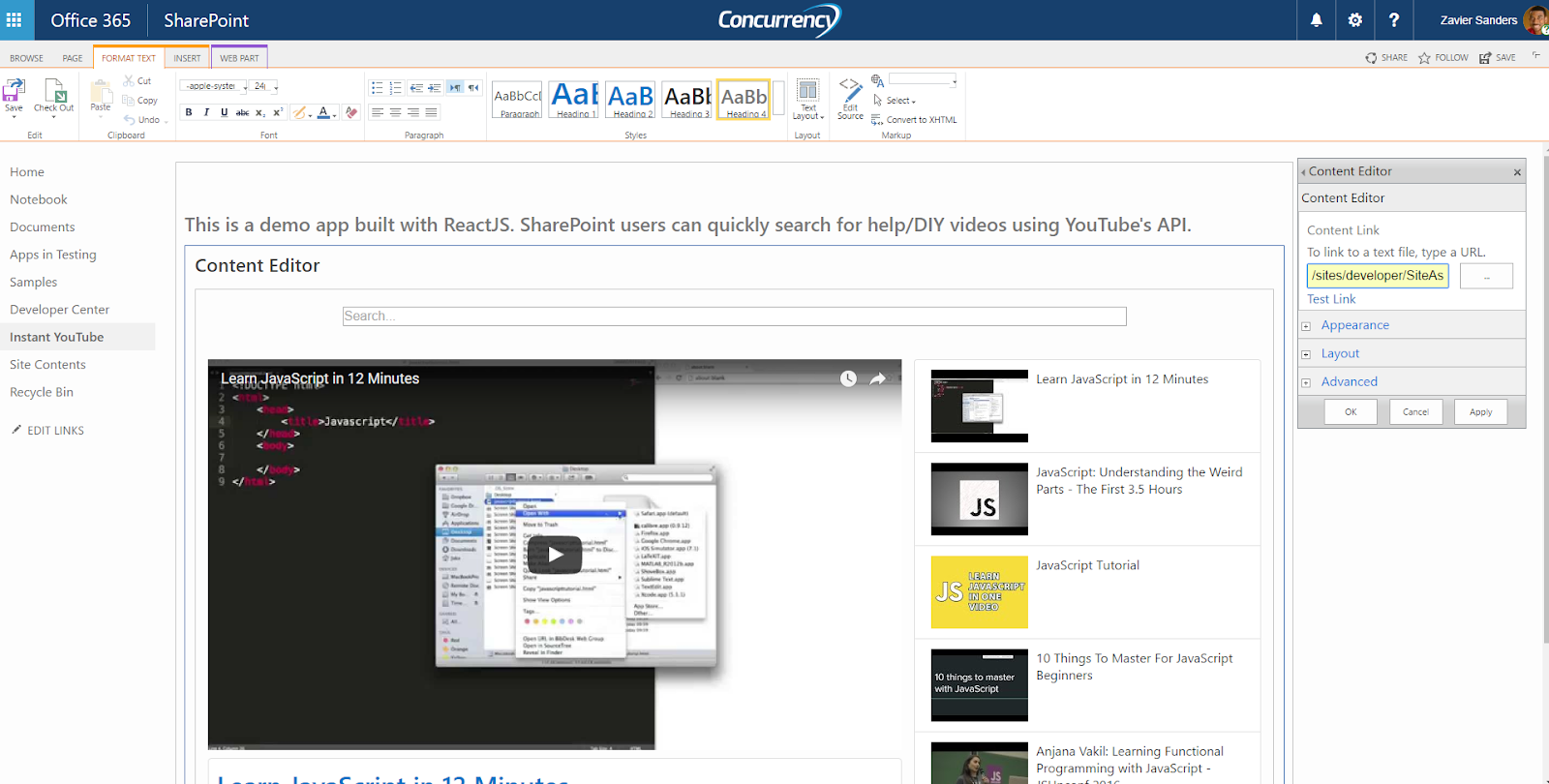Screen dimensions: 1549x784
Task: Toggle underline formatting
Action: pos(224,112)
